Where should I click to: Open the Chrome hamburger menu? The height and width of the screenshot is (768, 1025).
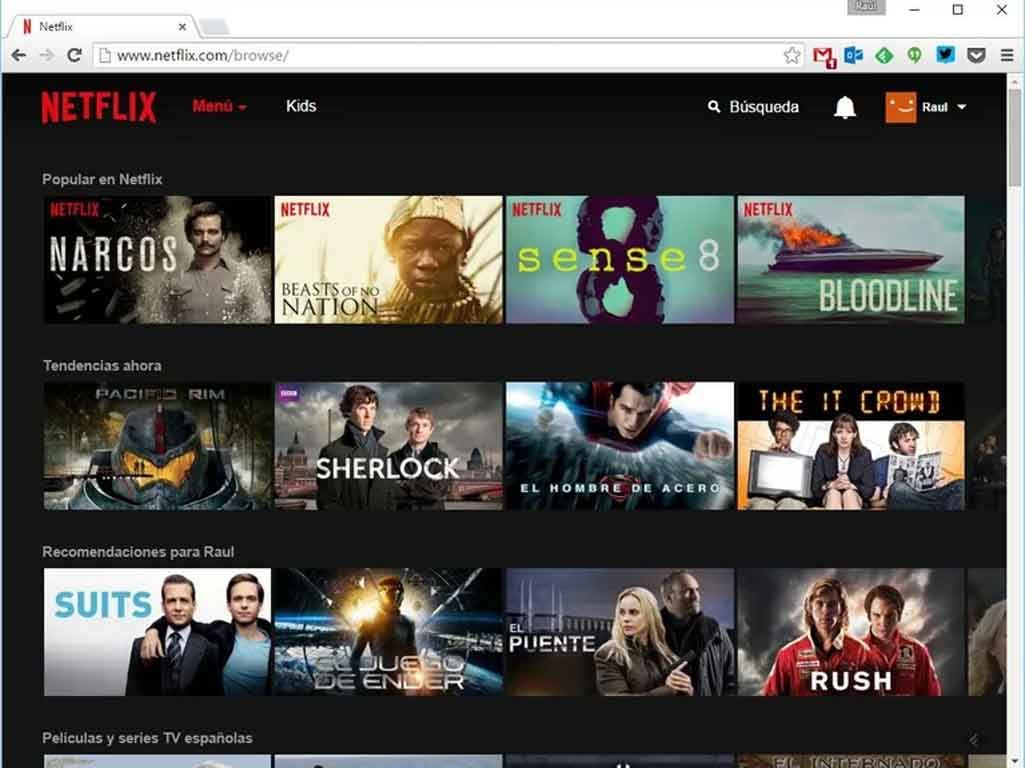coord(1007,56)
